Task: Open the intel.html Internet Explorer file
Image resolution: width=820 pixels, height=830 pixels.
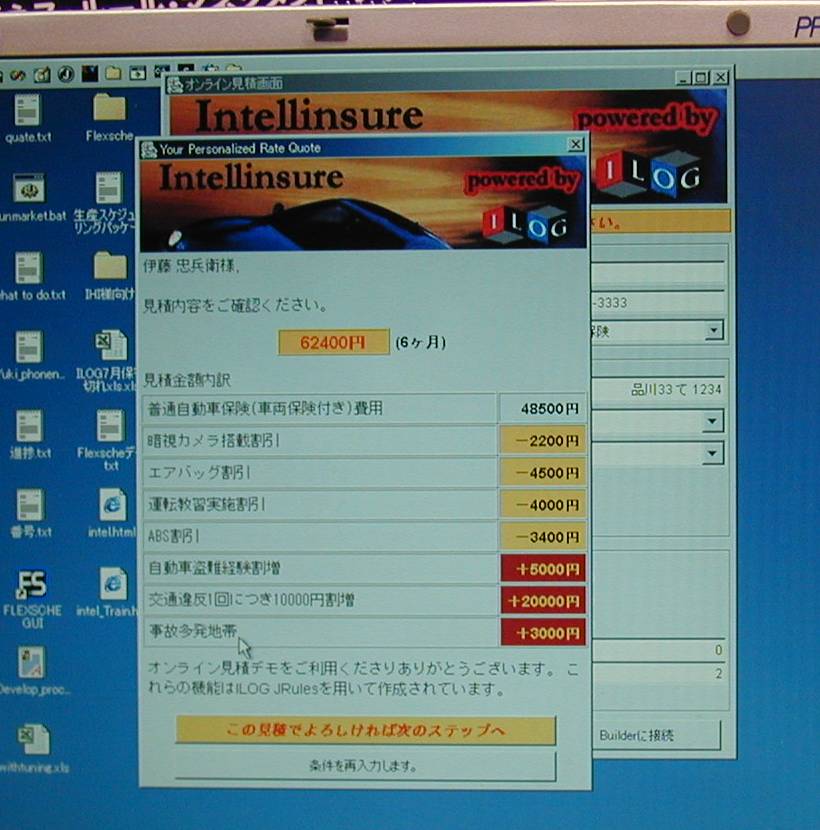Action: [112, 513]
